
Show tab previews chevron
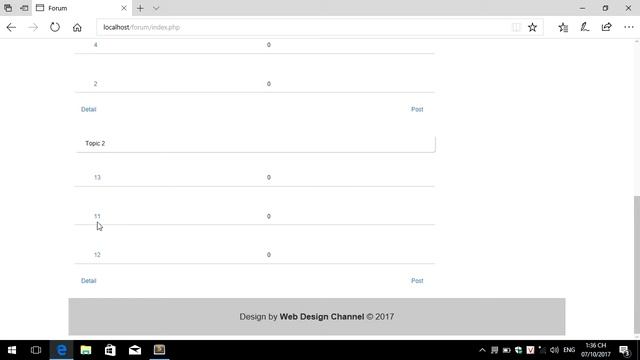pos(156,8)
